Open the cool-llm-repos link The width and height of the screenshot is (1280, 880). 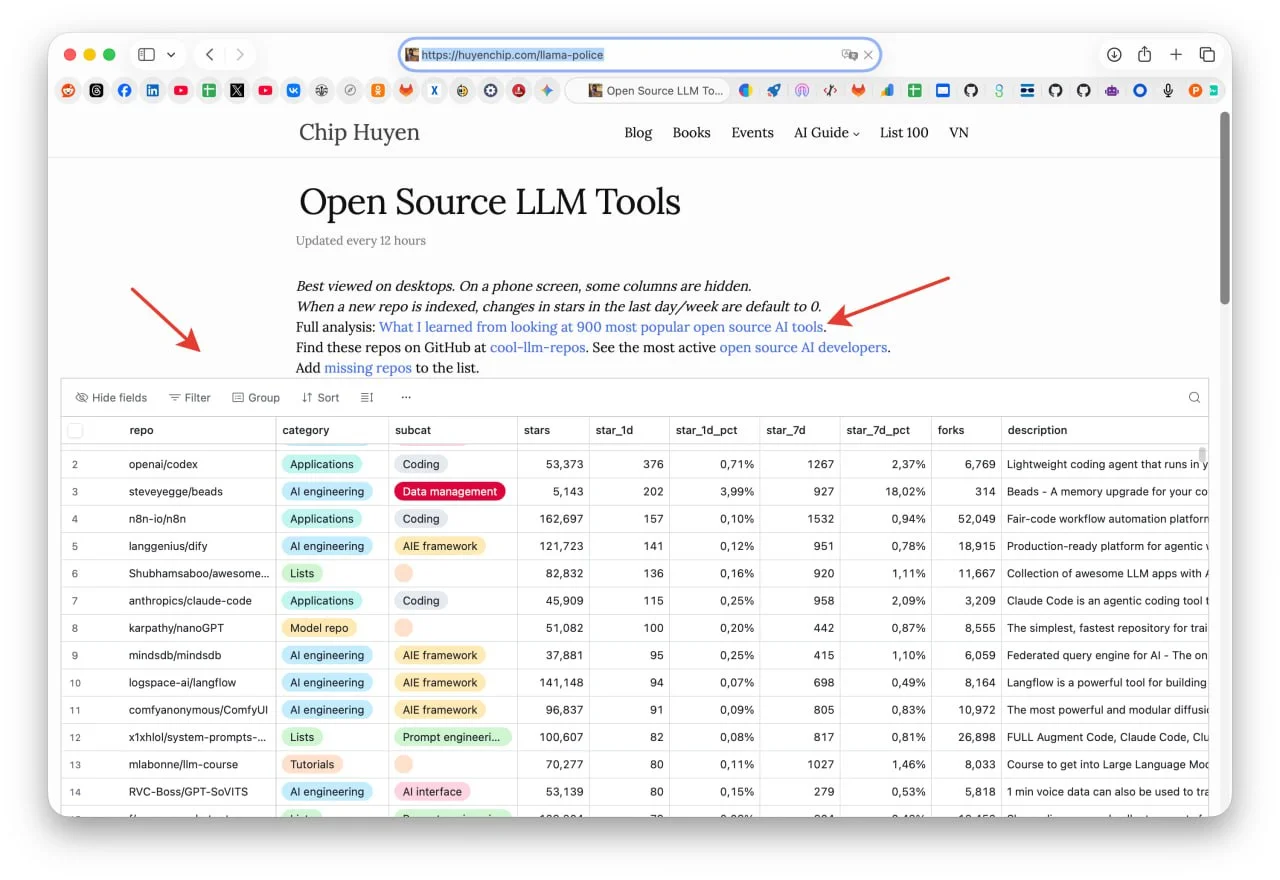pyautogui.click(x=537, y=348)
